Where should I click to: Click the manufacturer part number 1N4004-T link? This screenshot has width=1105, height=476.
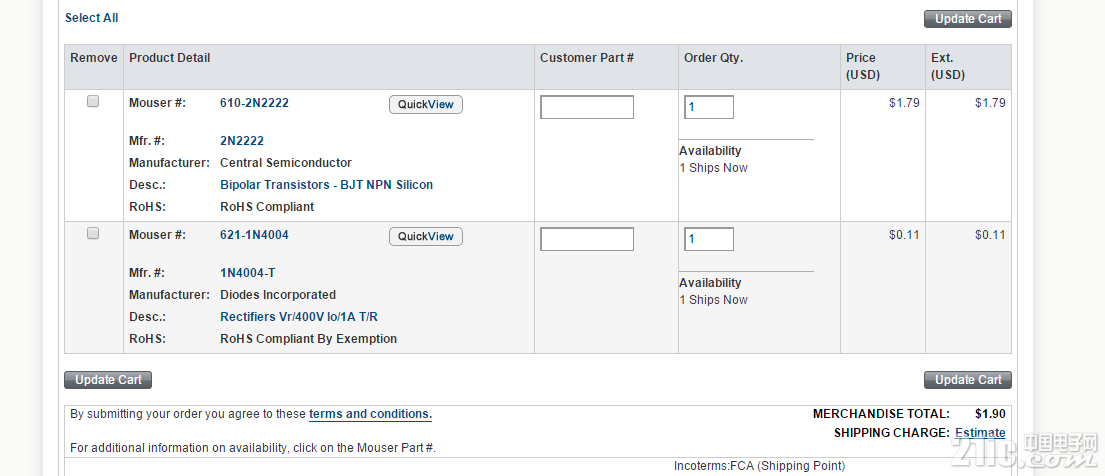248,273
